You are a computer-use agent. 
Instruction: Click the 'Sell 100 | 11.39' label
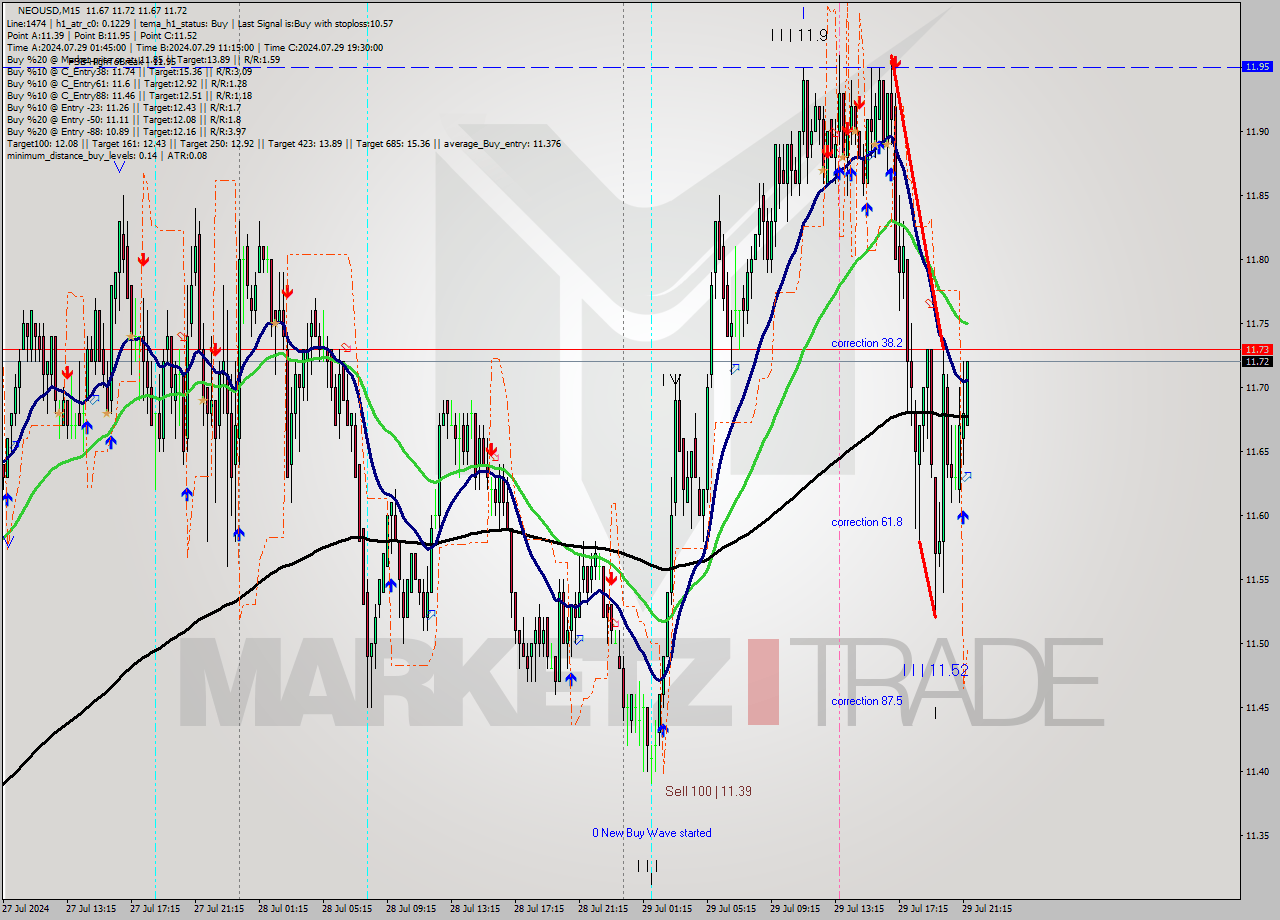pyautogui.click(x=708, y=791)
